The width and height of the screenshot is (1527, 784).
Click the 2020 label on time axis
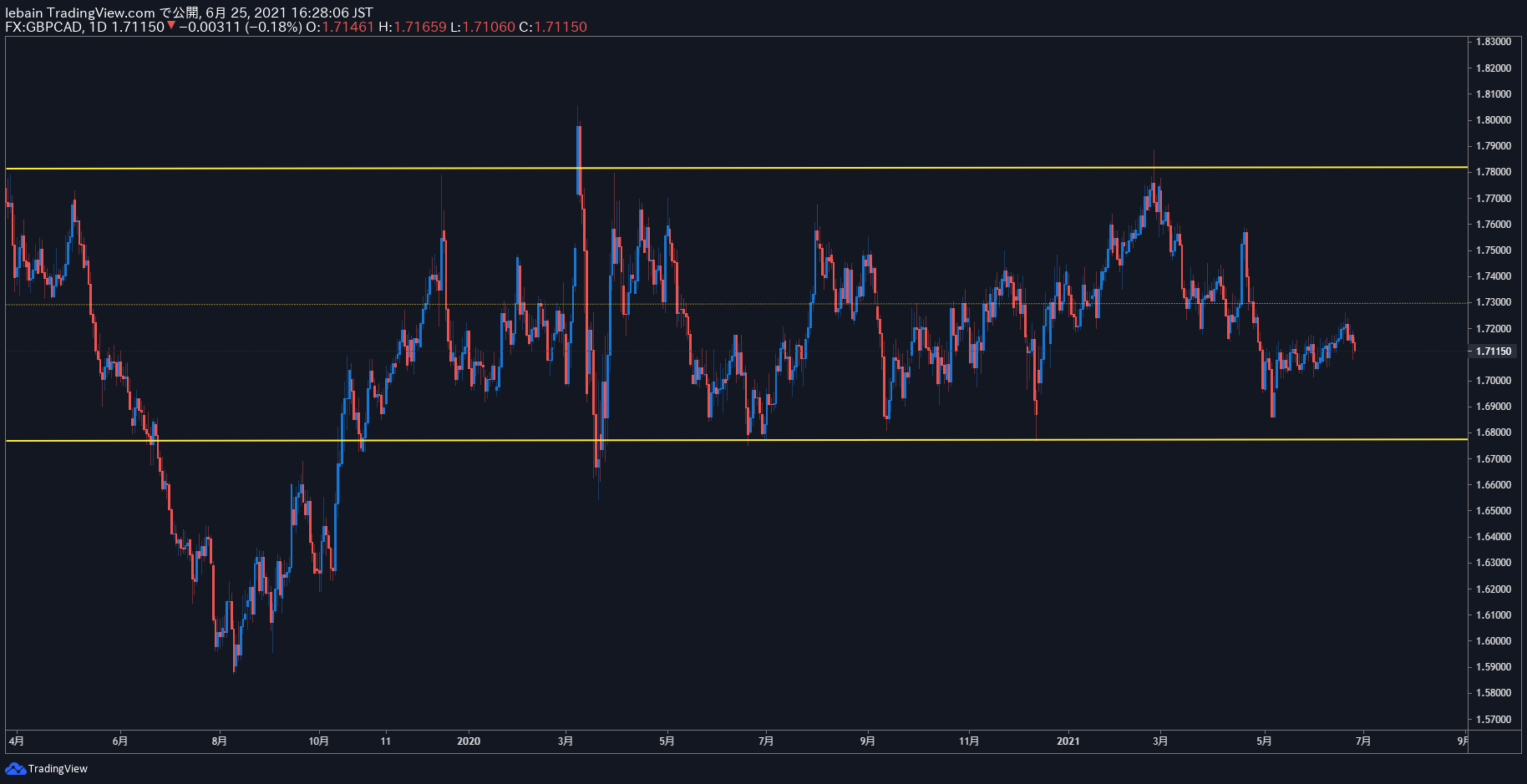click(x=469, y=741)
